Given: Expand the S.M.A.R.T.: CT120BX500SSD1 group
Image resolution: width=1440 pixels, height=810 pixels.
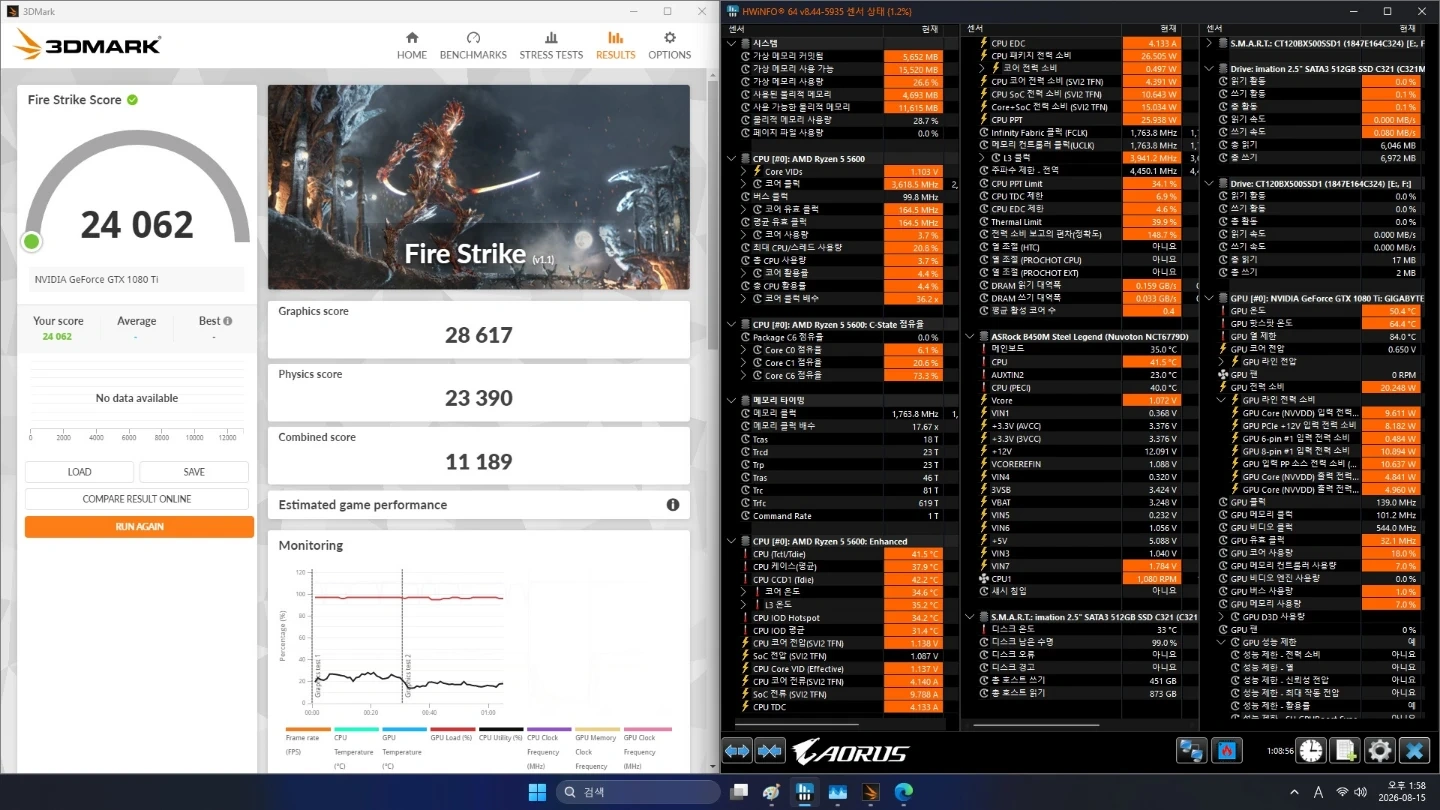Looking at the screenshot, I should click(1209, 43).
